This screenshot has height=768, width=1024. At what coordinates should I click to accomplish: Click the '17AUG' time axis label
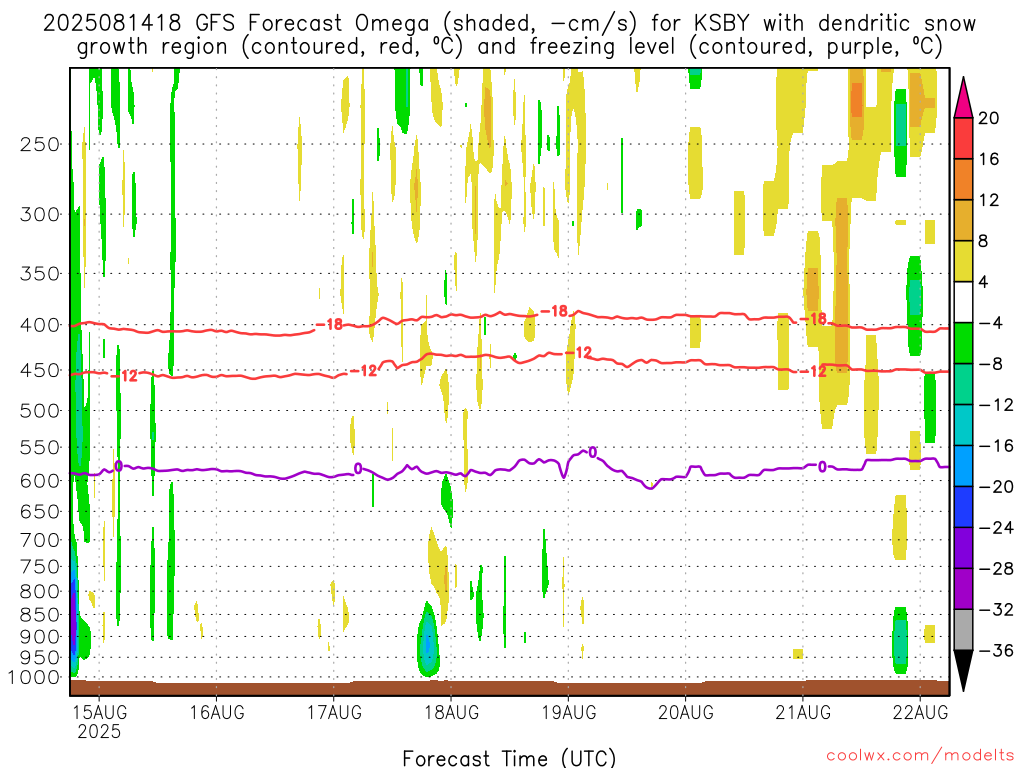click(x=334, y=712)
